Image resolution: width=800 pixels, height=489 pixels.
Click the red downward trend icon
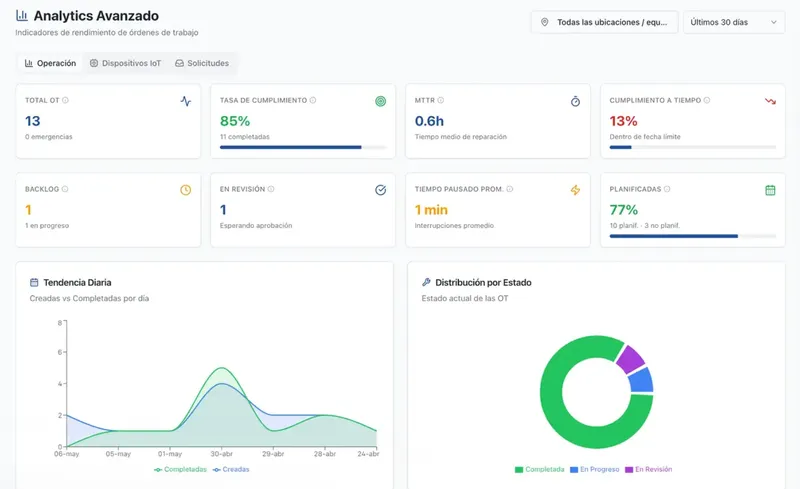click(770, 101)
